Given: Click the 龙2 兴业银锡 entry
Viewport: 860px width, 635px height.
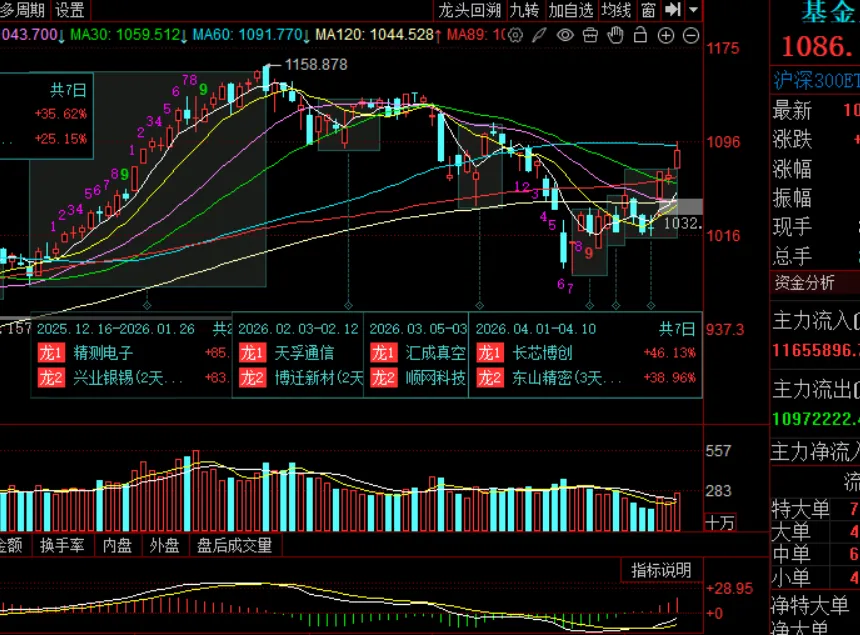Looking at the screenshot, I should pyautogui.click(x=132, y=378).
